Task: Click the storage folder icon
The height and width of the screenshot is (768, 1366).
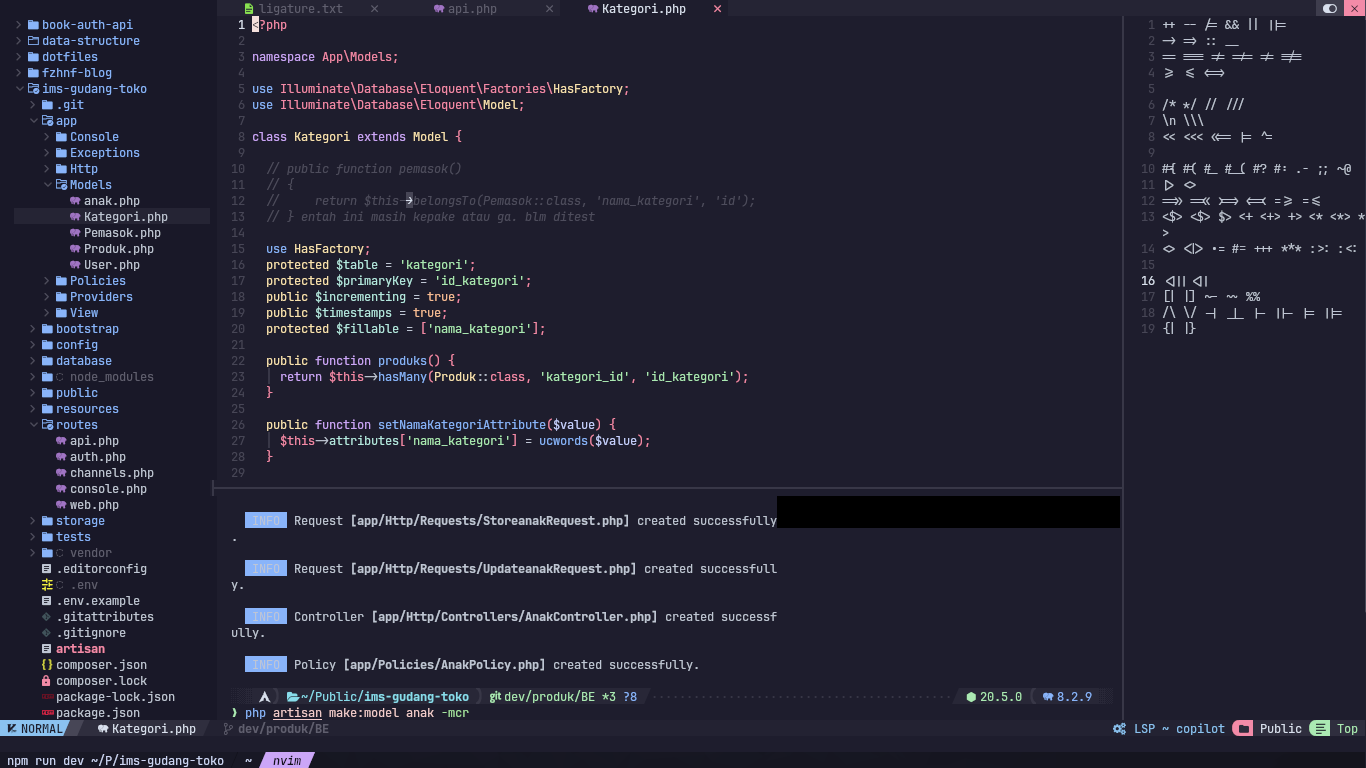Action: click(x=47, y=521)
